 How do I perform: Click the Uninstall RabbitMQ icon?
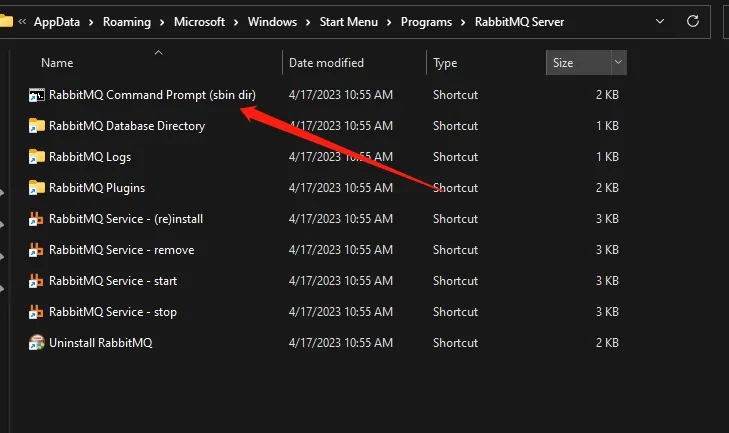37,343
